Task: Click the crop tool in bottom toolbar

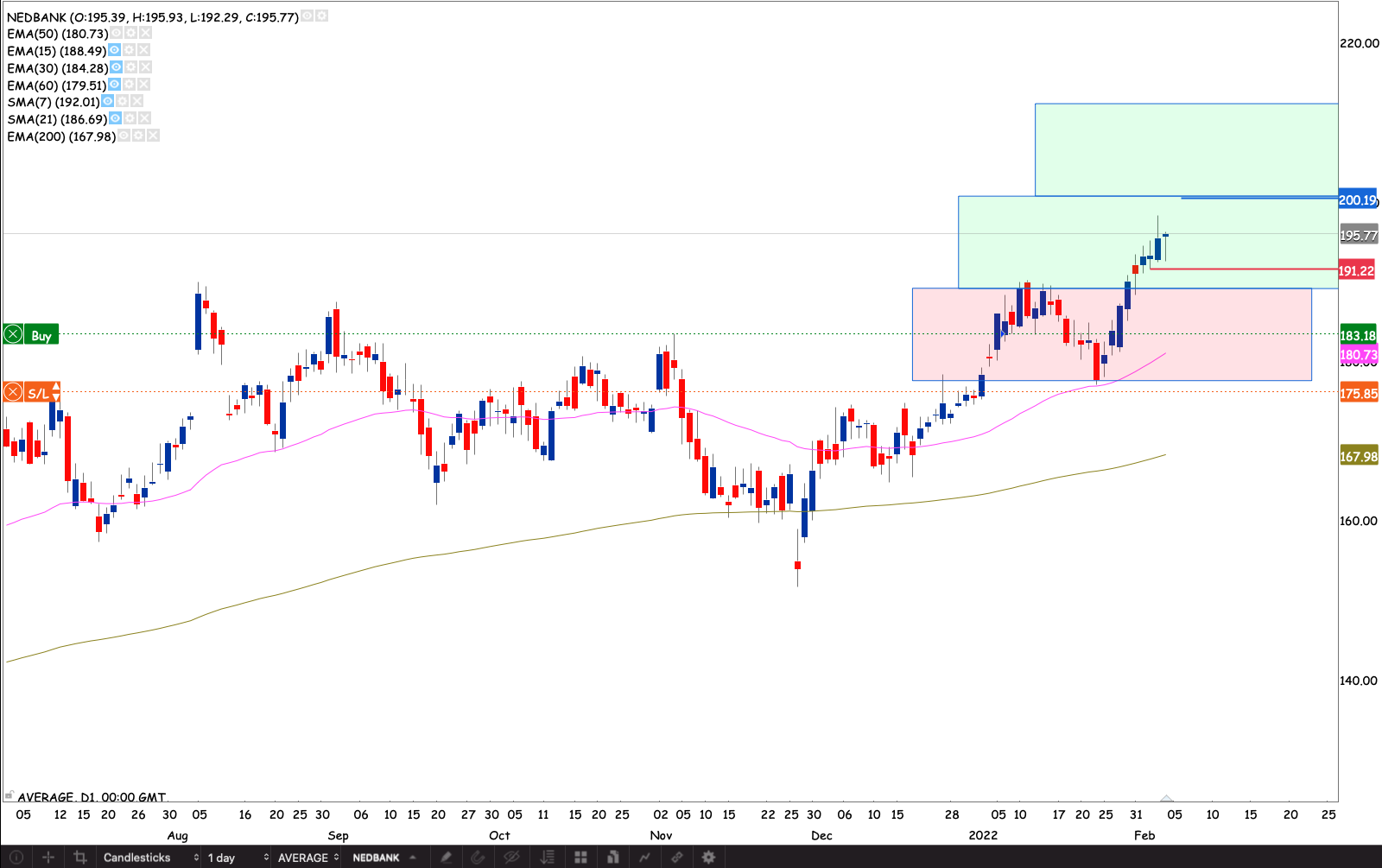Action: (x=80, y=857)
